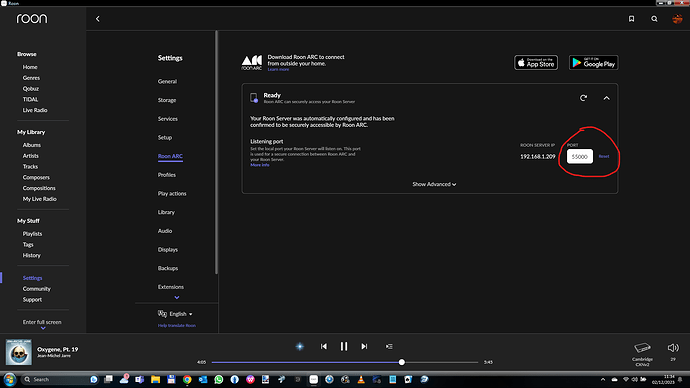This screenshot has width=690, height=388.
Task: Open the Storage settings tab
Action: click(167, 100)
